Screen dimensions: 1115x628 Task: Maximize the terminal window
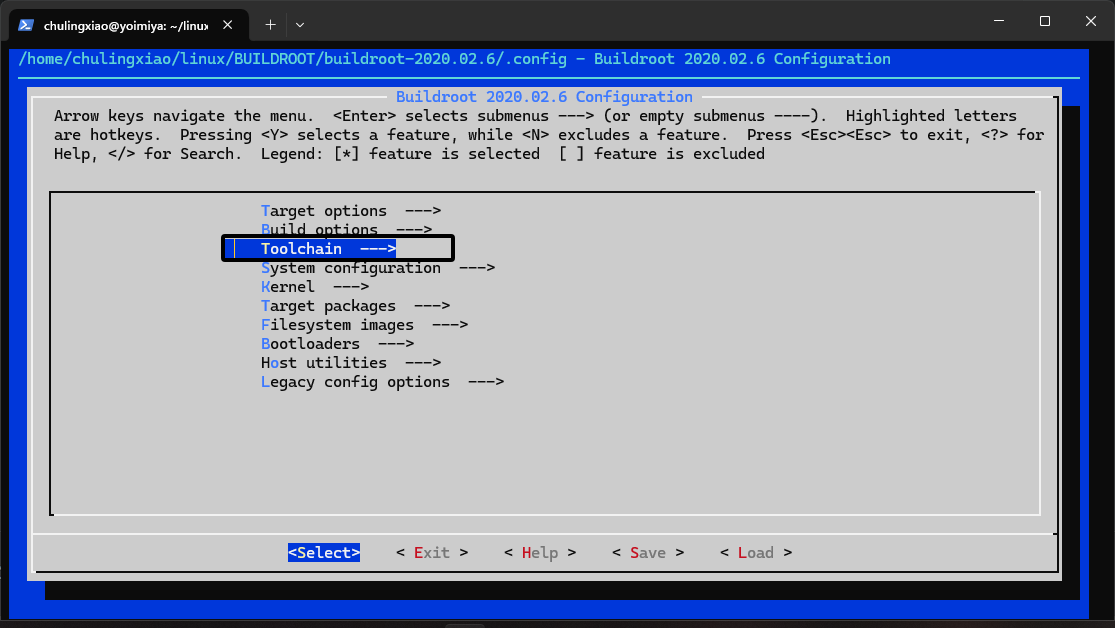click(1045, 21)
